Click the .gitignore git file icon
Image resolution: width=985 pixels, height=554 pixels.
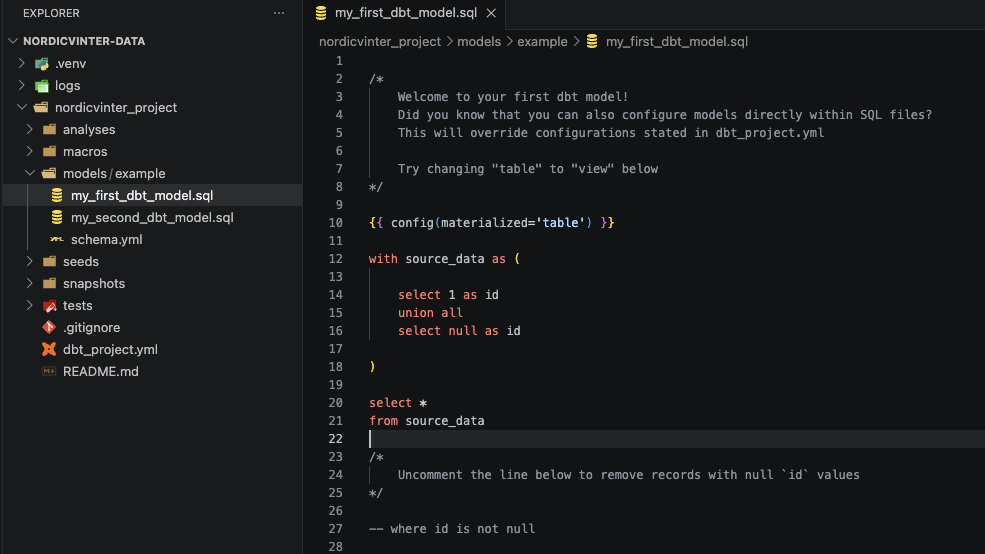tap(49, 327)
